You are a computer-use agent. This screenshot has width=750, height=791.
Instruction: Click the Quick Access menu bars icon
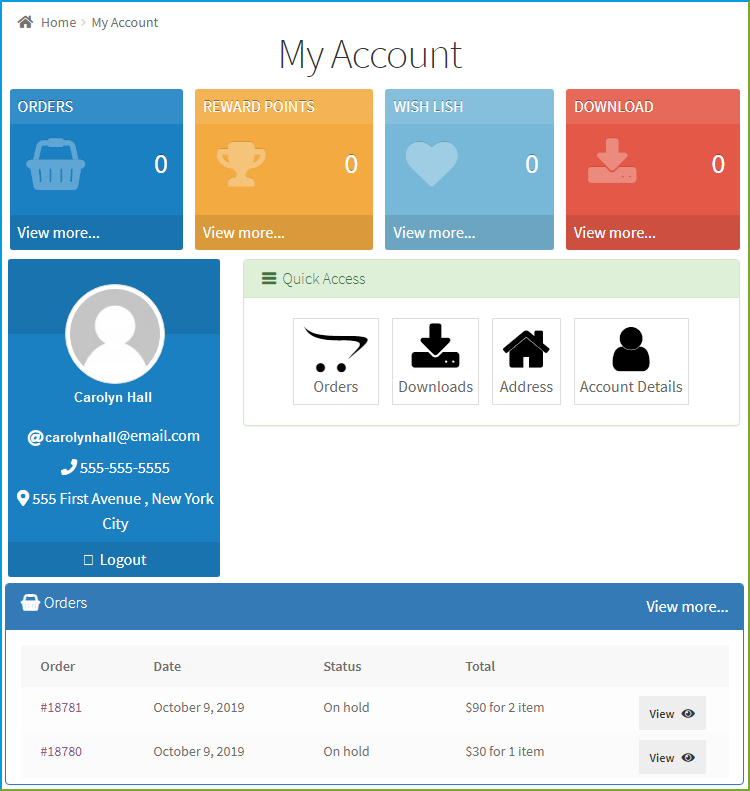269,279
